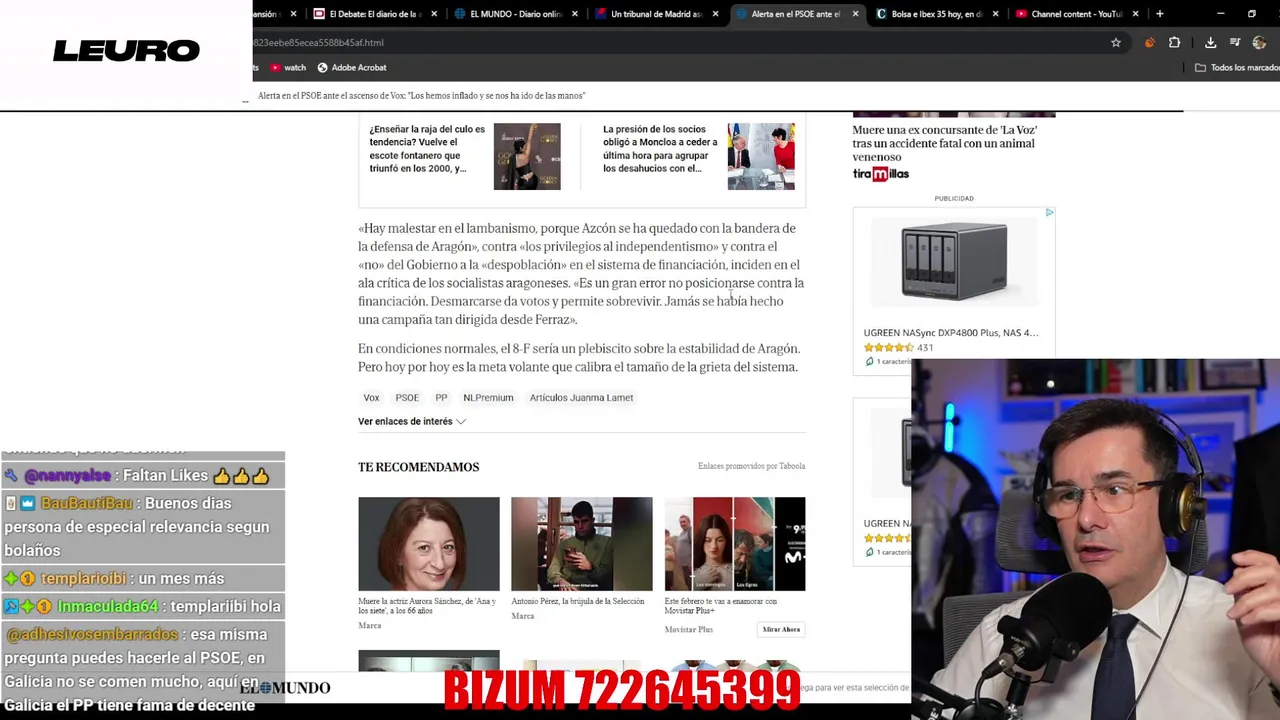Click the Movistar Plus sponsor label
The image size is (1280, 720).
688,630
